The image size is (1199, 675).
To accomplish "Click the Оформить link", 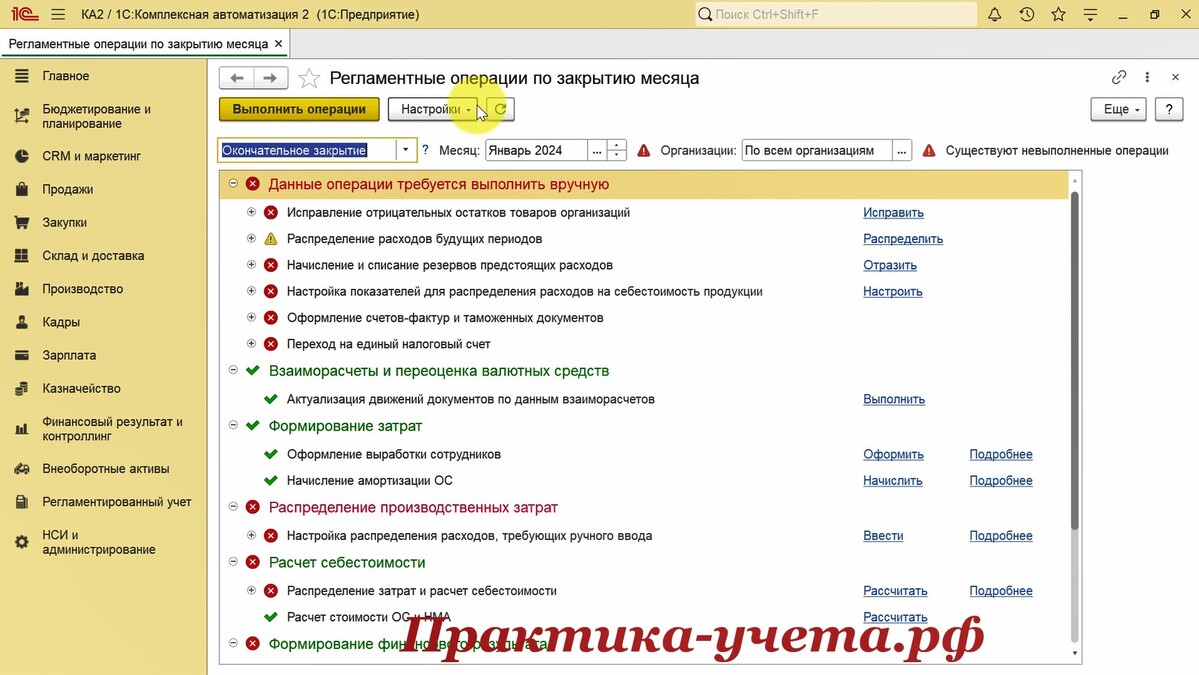I will coord(893,454).
